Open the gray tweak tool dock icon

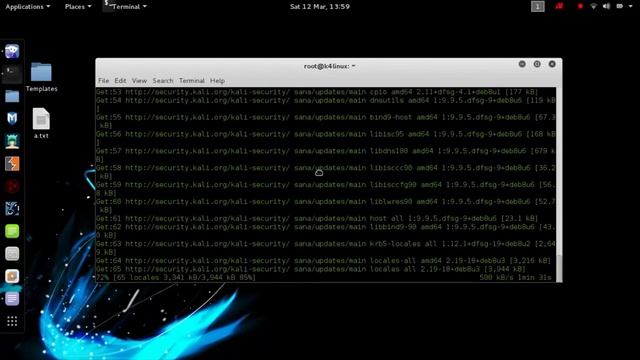coord(12,254)
